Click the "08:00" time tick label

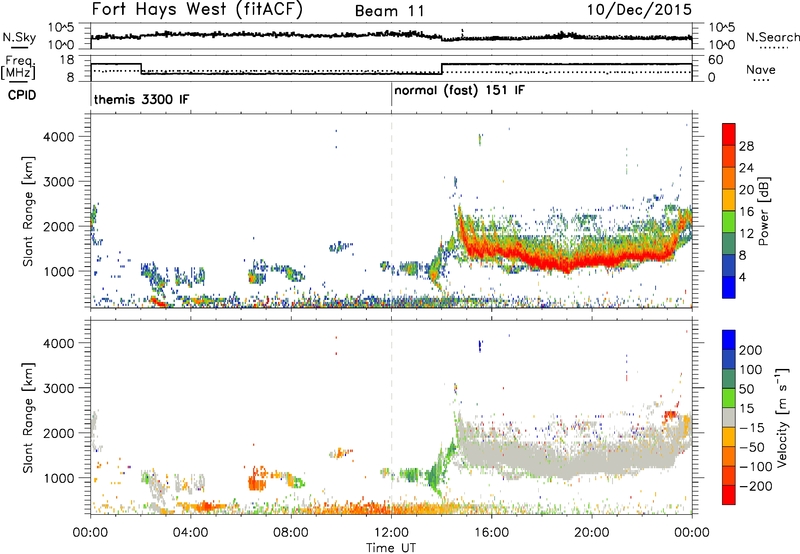coord(291,533)
